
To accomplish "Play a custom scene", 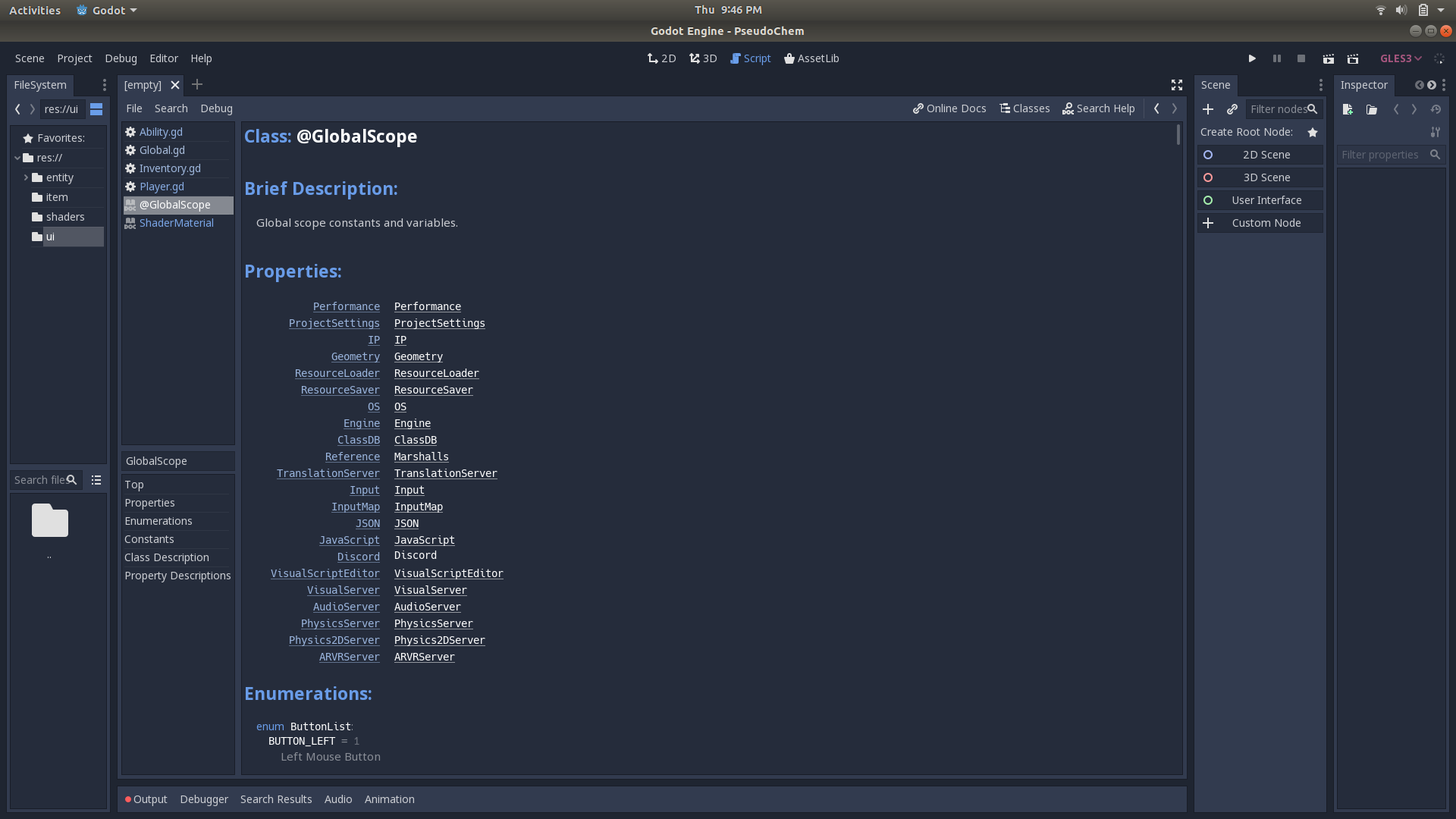I will pyautogui.click(x=1353, y=58).
